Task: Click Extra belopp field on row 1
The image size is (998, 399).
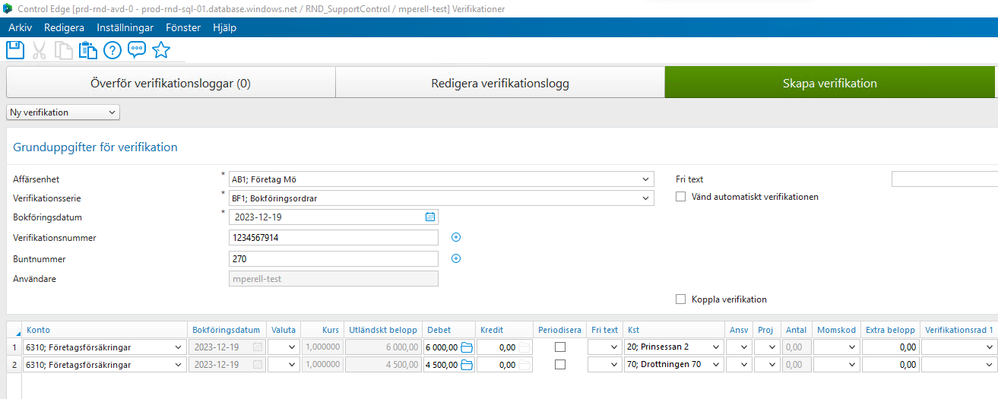Action: (x=891, y=347)
